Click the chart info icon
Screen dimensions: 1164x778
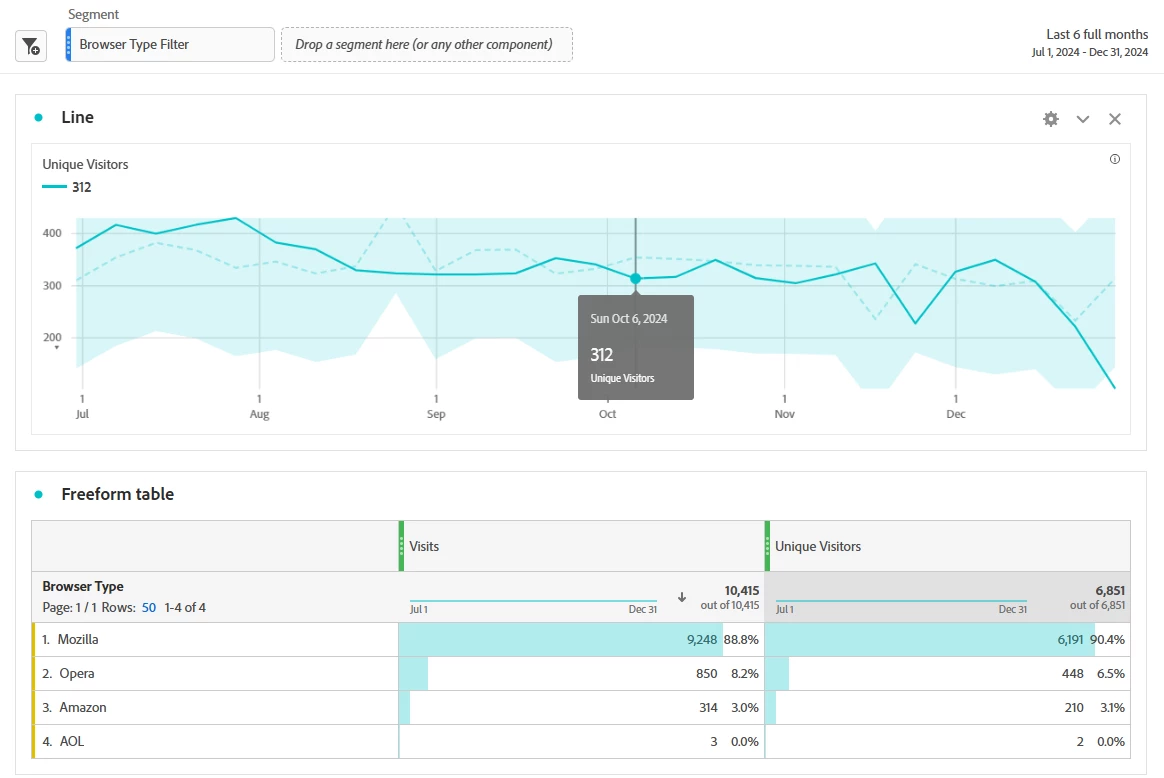click(1114, 159)
